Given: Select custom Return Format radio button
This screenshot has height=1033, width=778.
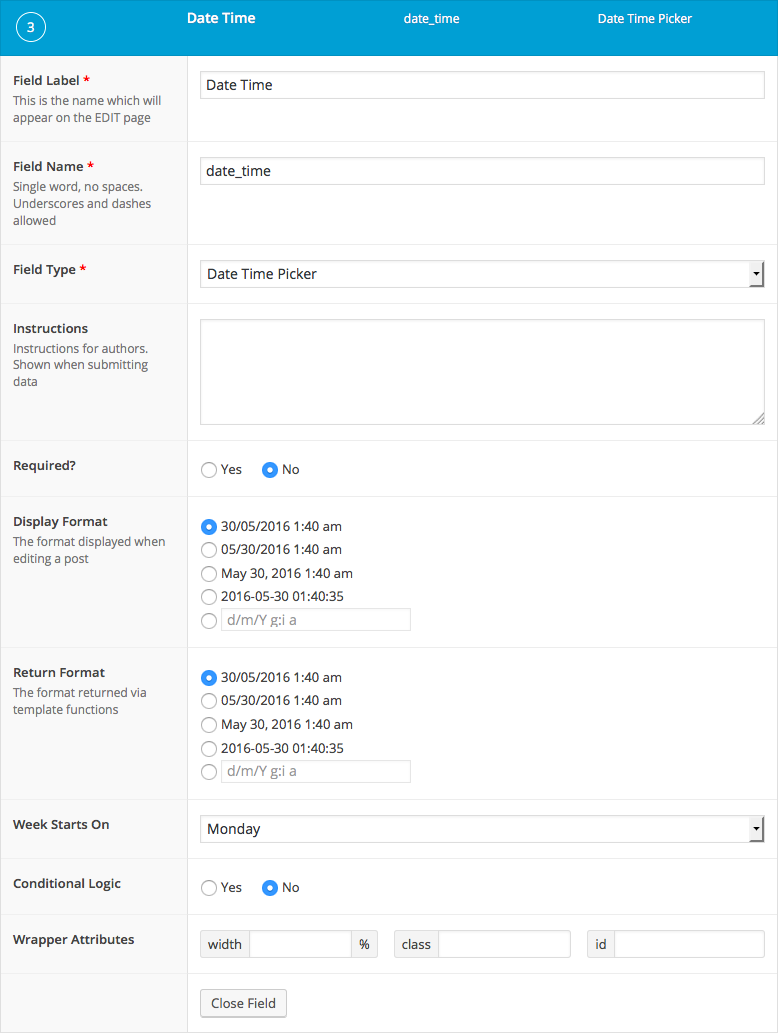Looking at the screenshot, I should click(x=209, y=772).
